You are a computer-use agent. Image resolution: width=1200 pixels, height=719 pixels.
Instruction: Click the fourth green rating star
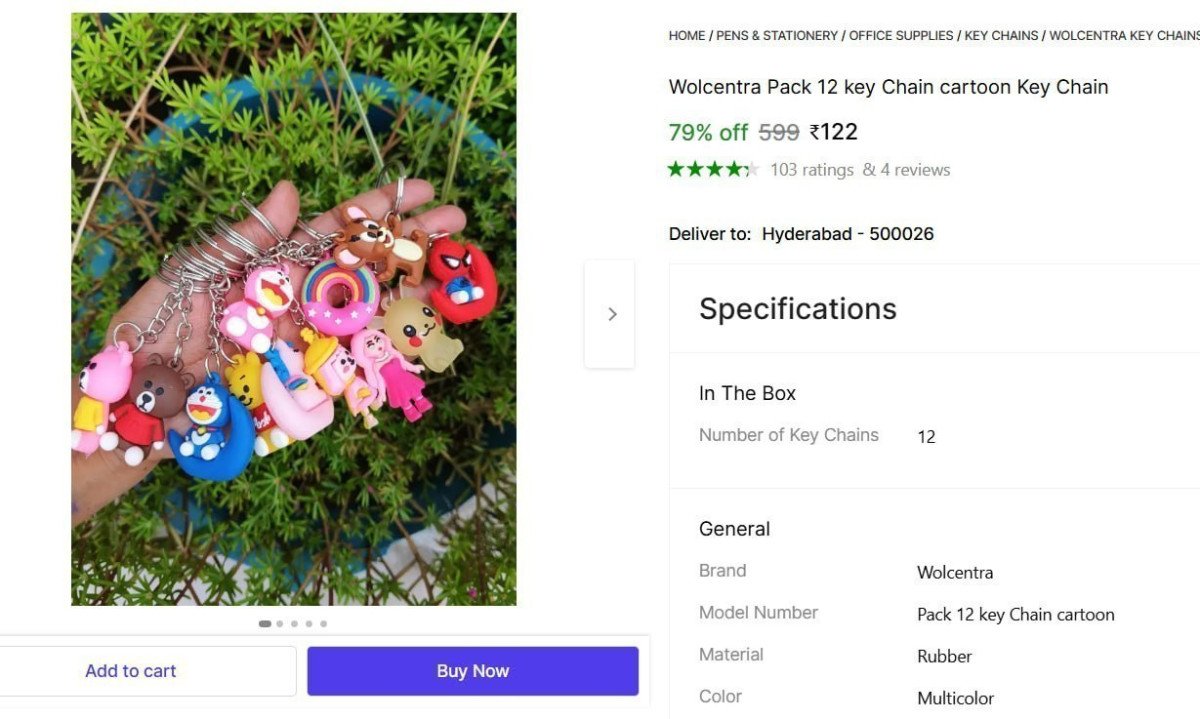[x=732, y=169]
